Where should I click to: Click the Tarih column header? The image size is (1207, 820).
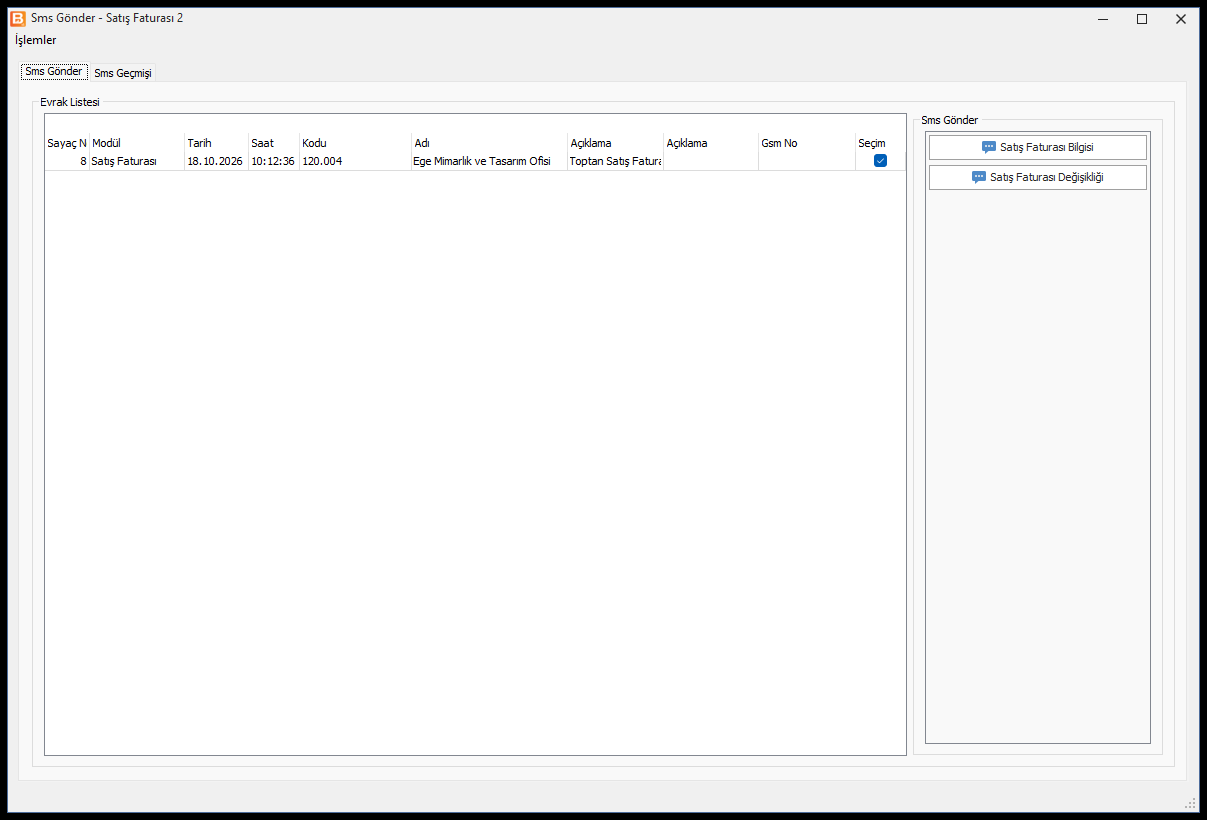[x=216, y=143]
